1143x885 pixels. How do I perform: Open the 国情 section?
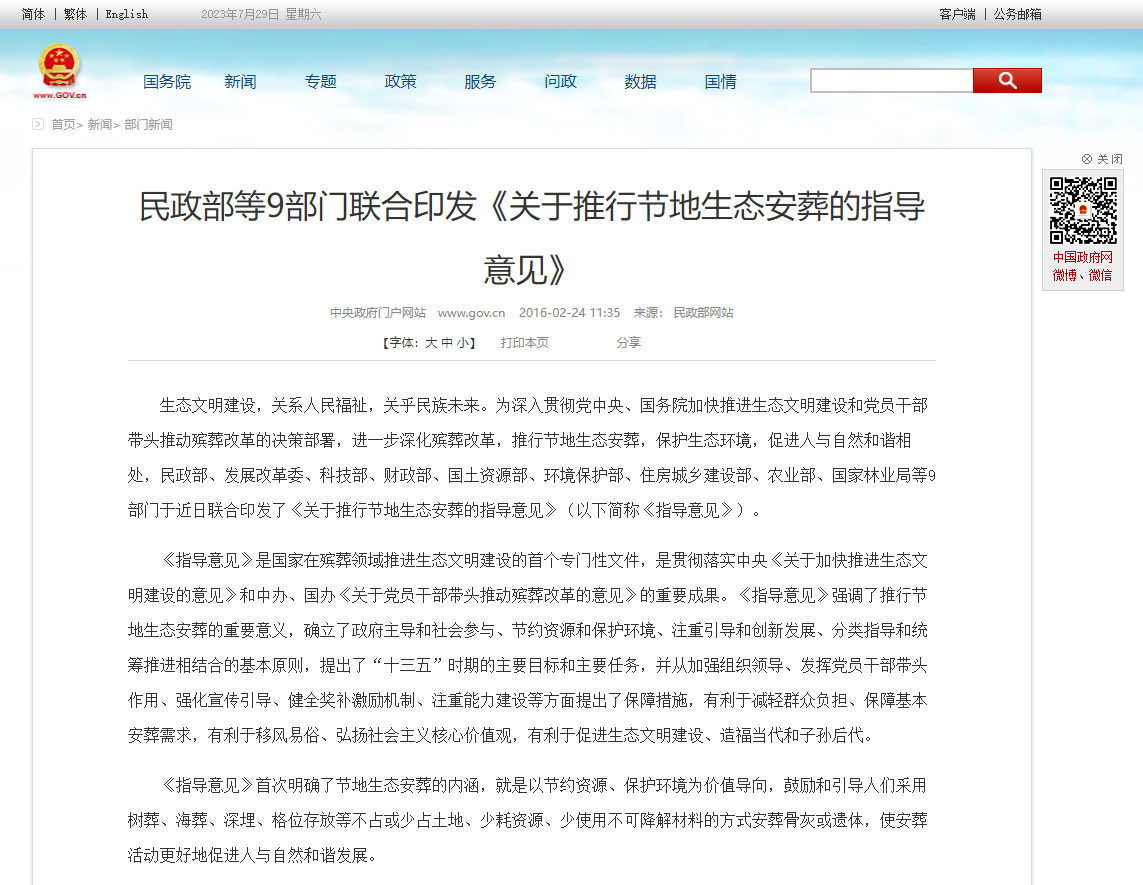720,82
